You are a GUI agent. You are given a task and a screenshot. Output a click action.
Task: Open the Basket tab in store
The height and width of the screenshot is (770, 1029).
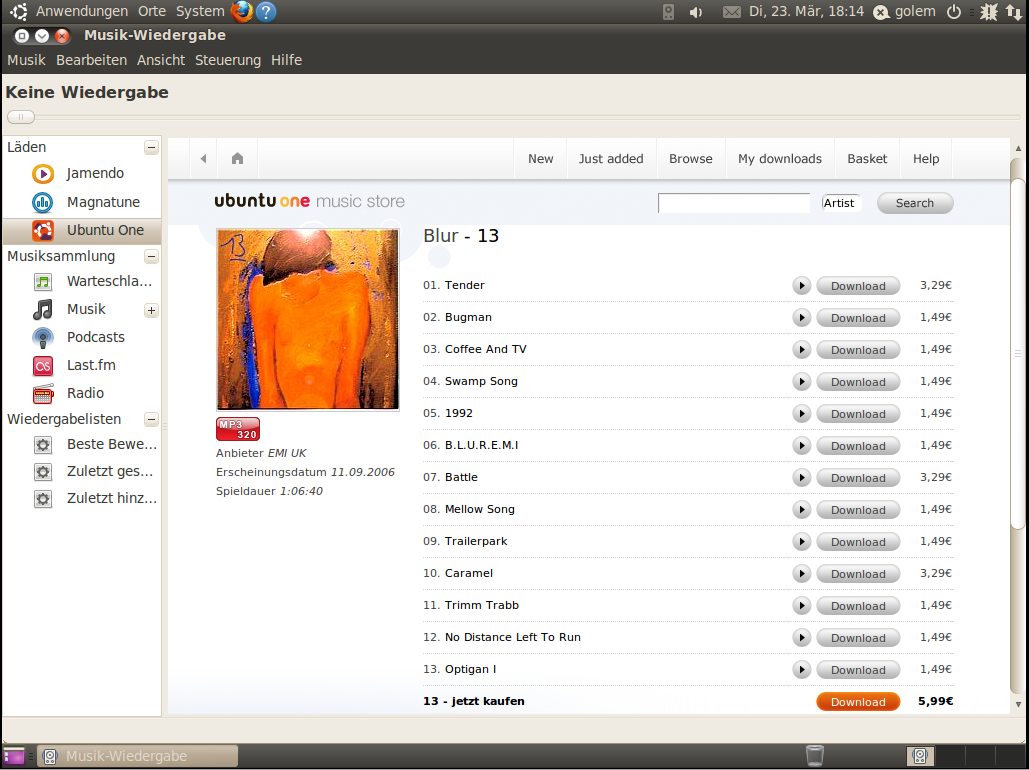[867, 159]
